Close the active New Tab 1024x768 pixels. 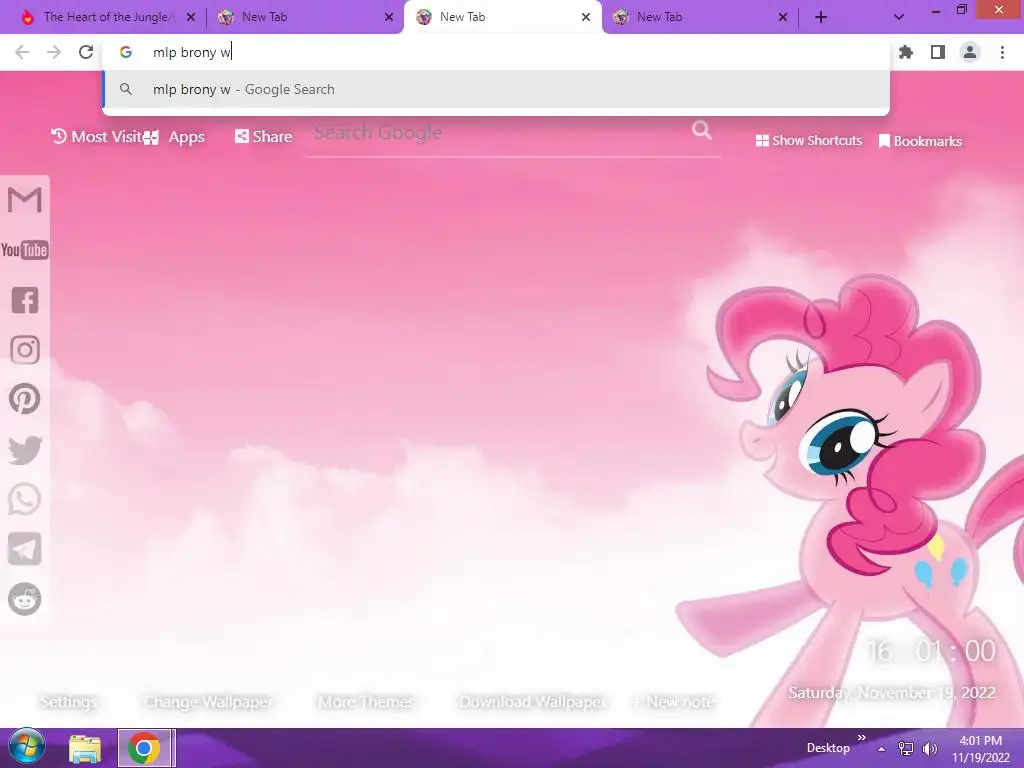(x=586, y=18)
